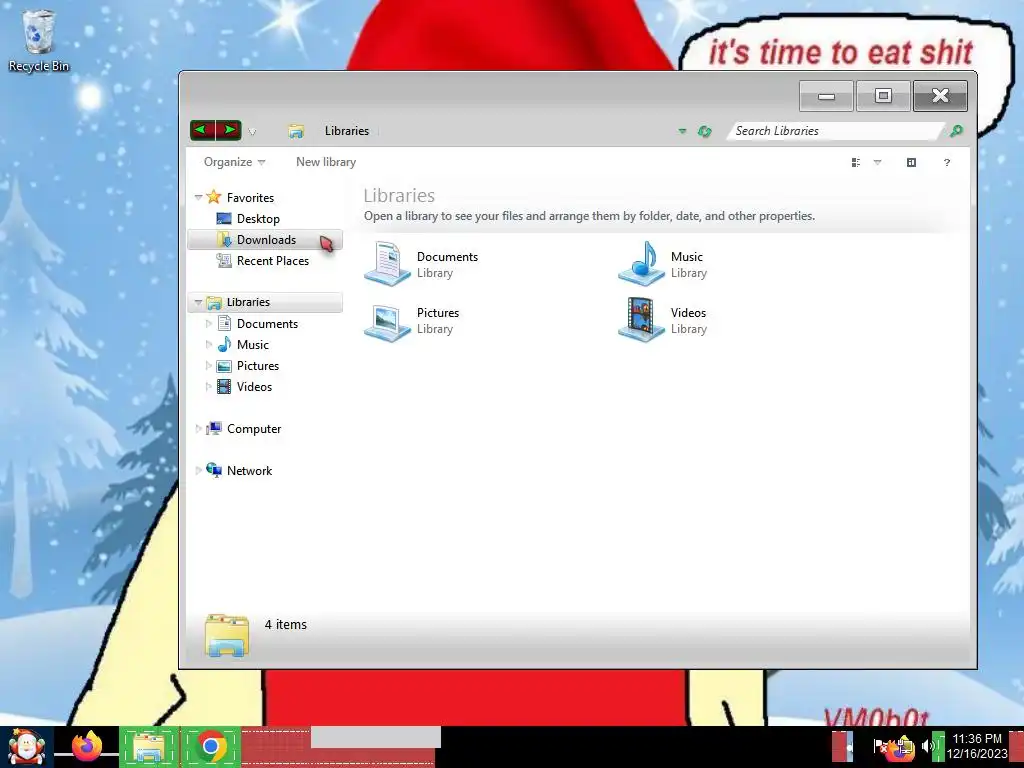This screenshot has width=1024, height=768.
Task: Open the Action Center flag in tray
Action: 881,746
